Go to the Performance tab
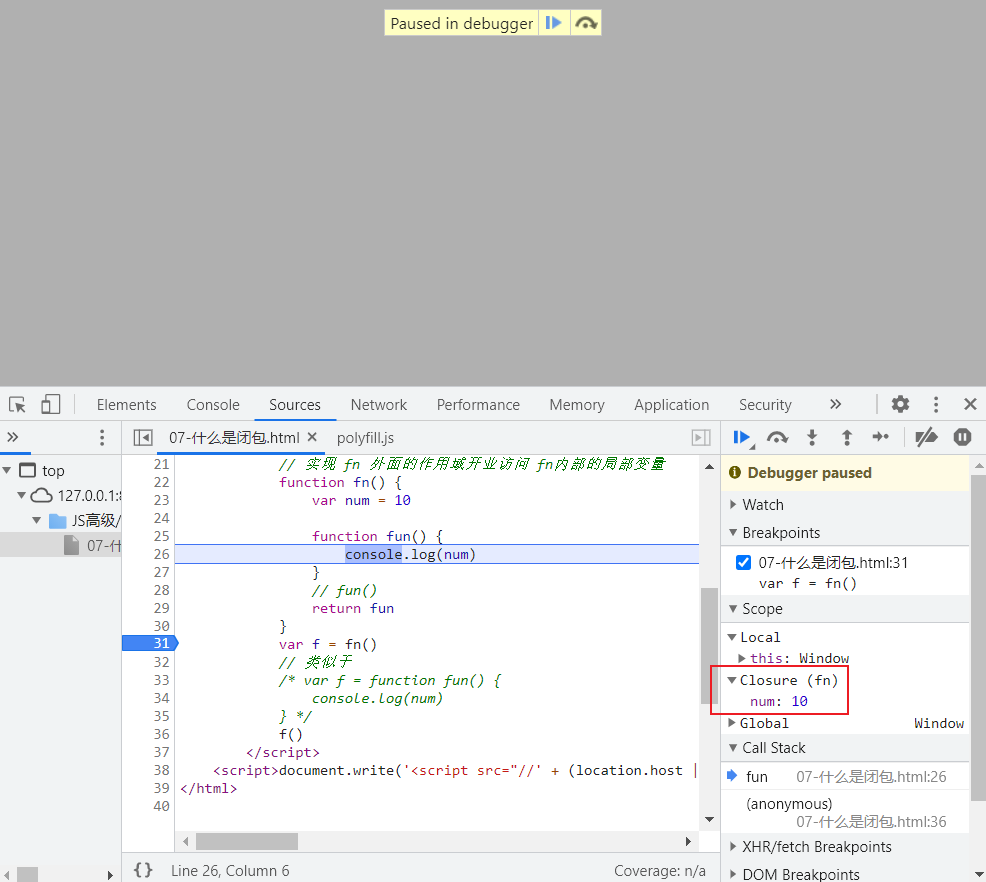 (478, 405)
